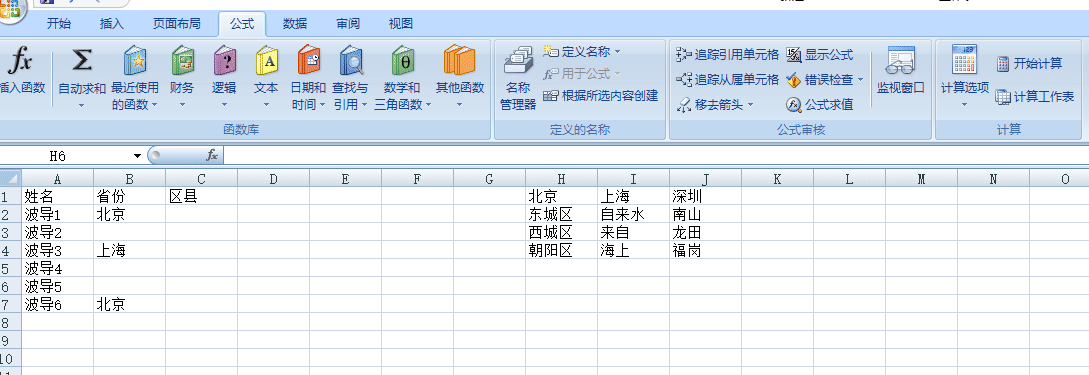Select cell C1 containing 区县
This screenshot has height=375, width=1089.
201,197
